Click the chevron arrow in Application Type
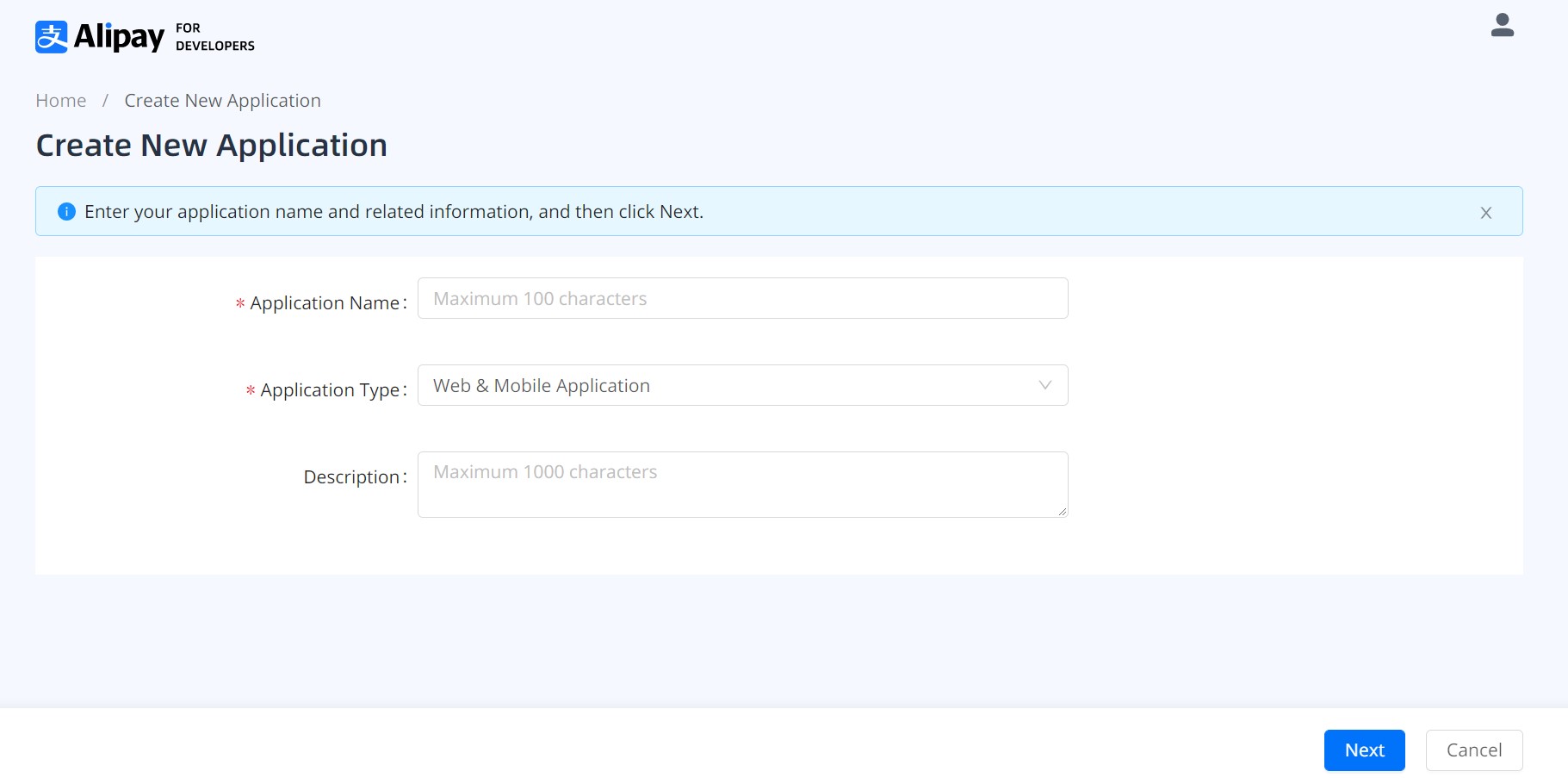 pyautogui.click(x=1044, y=385)
